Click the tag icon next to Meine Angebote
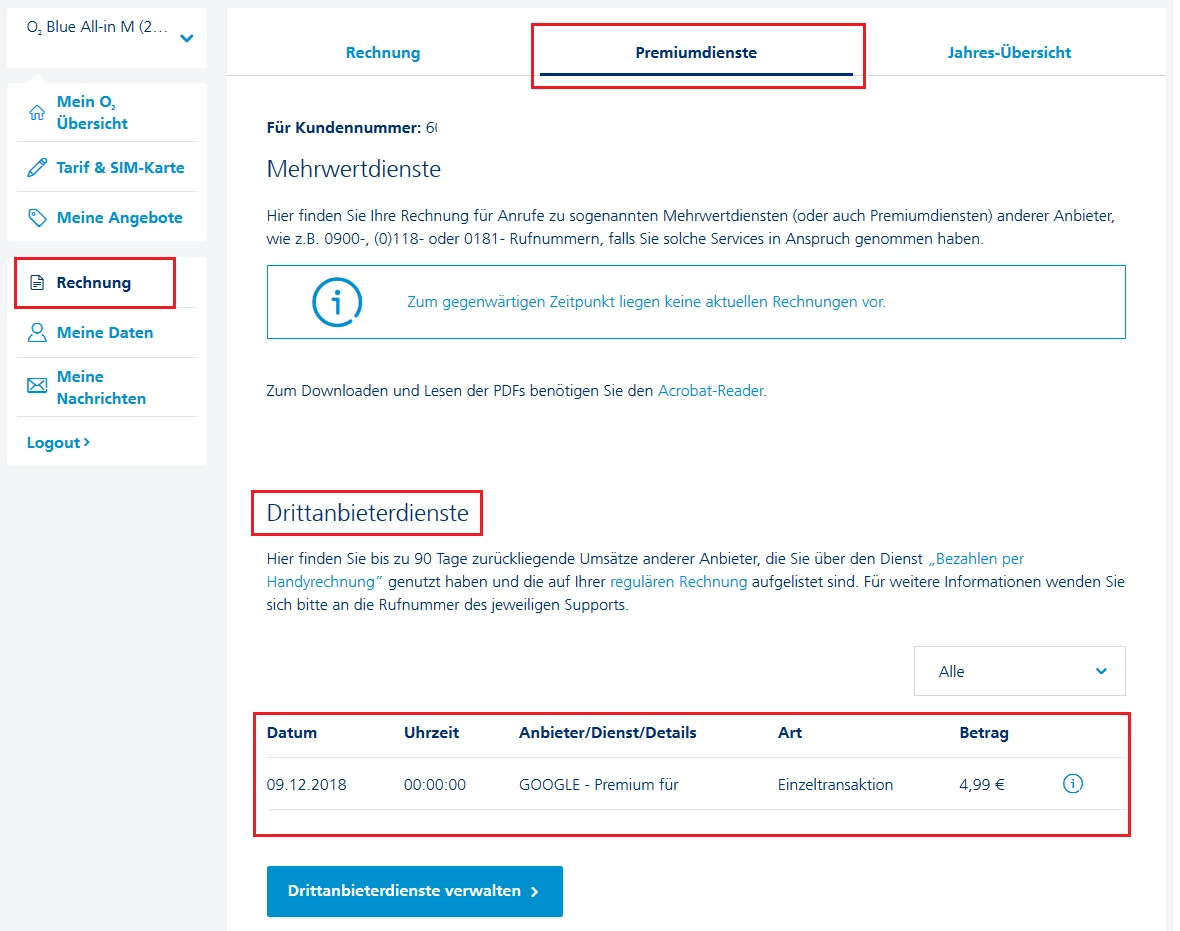Viewport: 1180px width, 931px height. (x=37, y=218)
